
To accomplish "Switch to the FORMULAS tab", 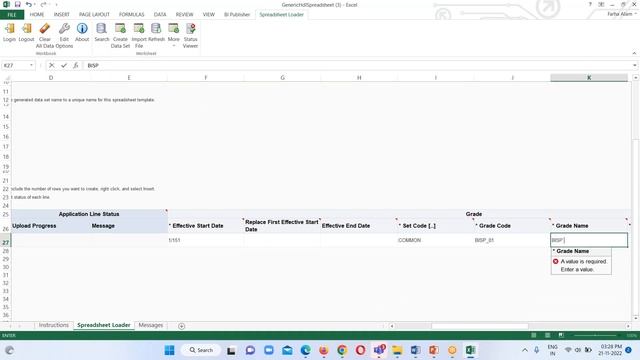I will (131, 15).
